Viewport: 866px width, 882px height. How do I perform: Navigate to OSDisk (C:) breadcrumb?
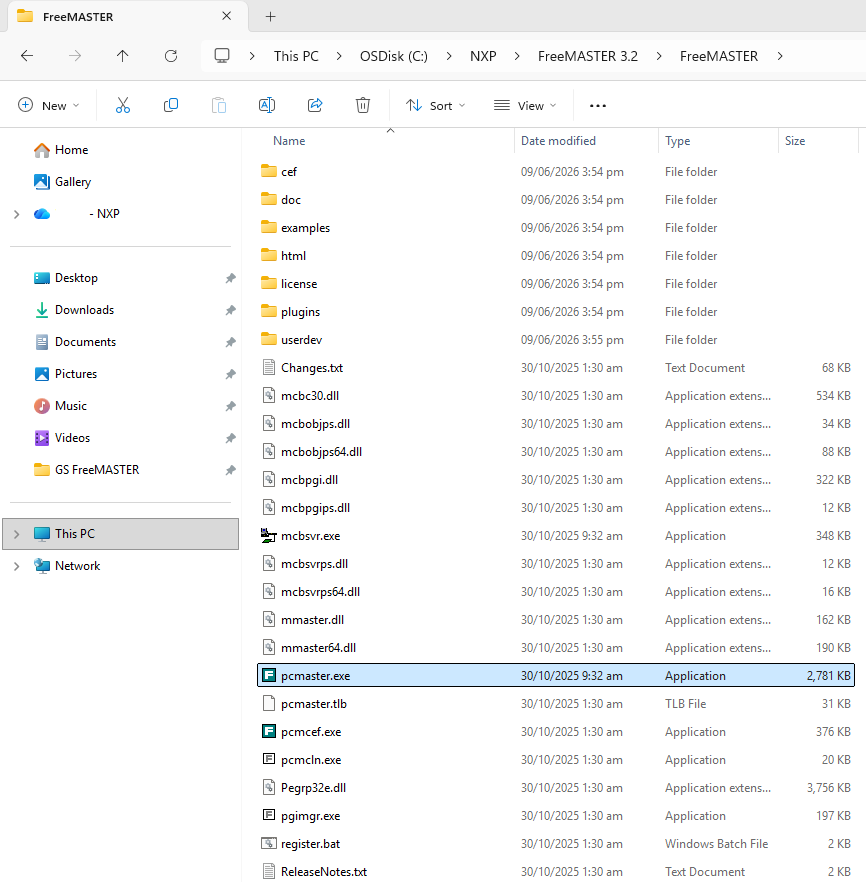[394, 56]
